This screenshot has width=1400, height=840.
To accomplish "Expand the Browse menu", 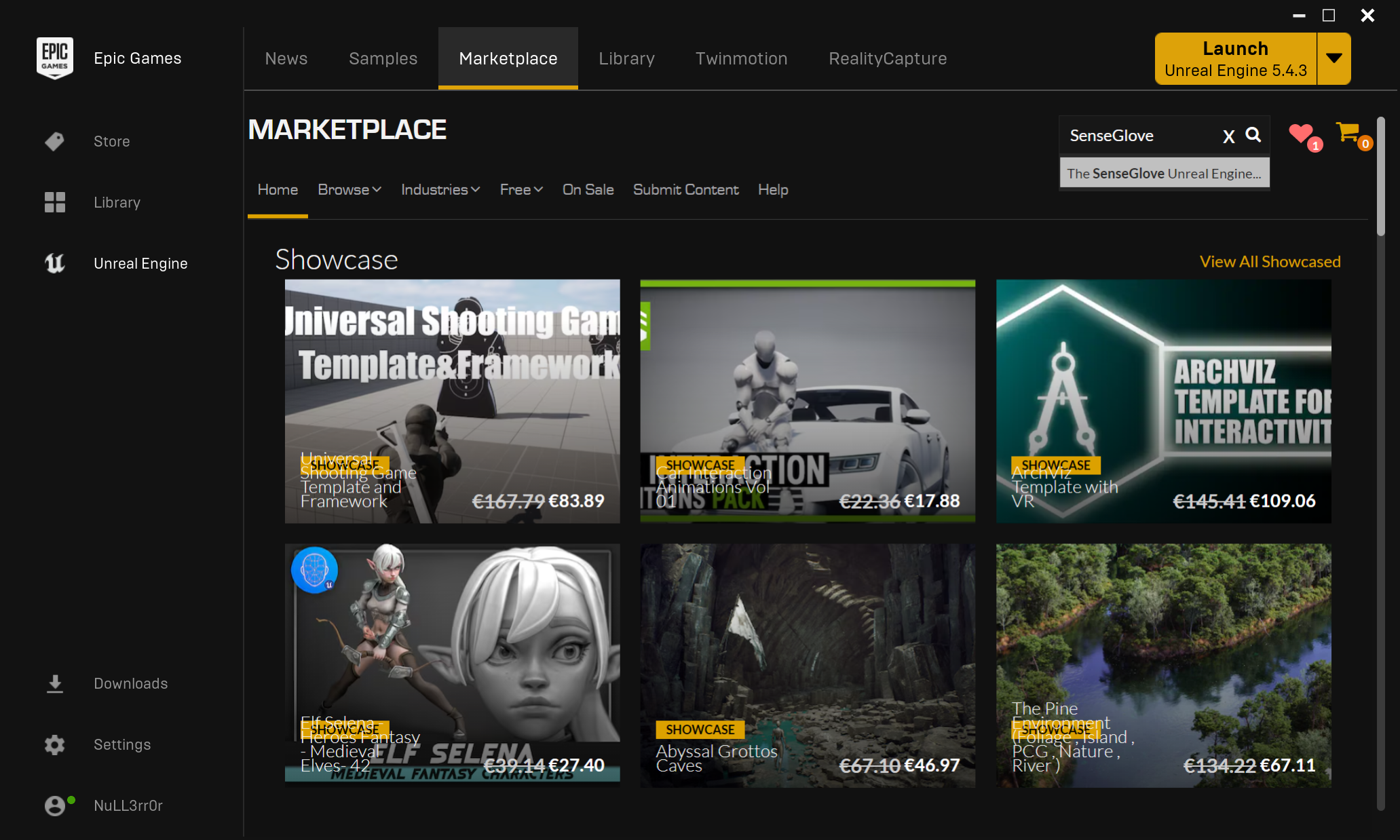I will coord(349,190).
